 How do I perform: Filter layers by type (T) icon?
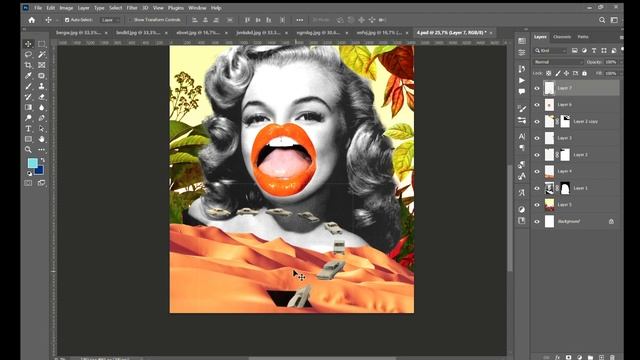pyautogui.click(x=594, y=51)
